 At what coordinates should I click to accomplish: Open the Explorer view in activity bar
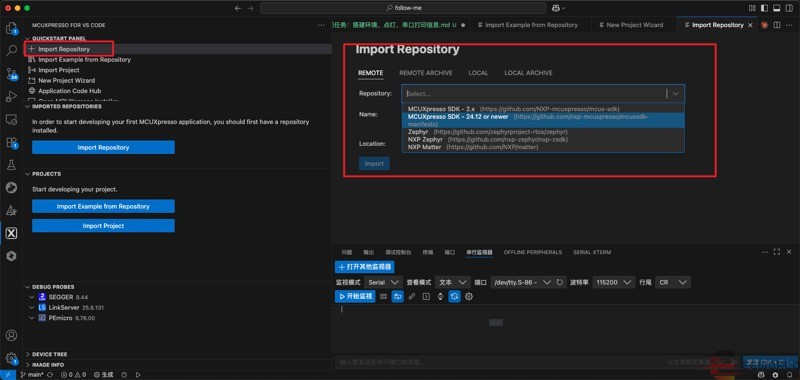(11, 28)
